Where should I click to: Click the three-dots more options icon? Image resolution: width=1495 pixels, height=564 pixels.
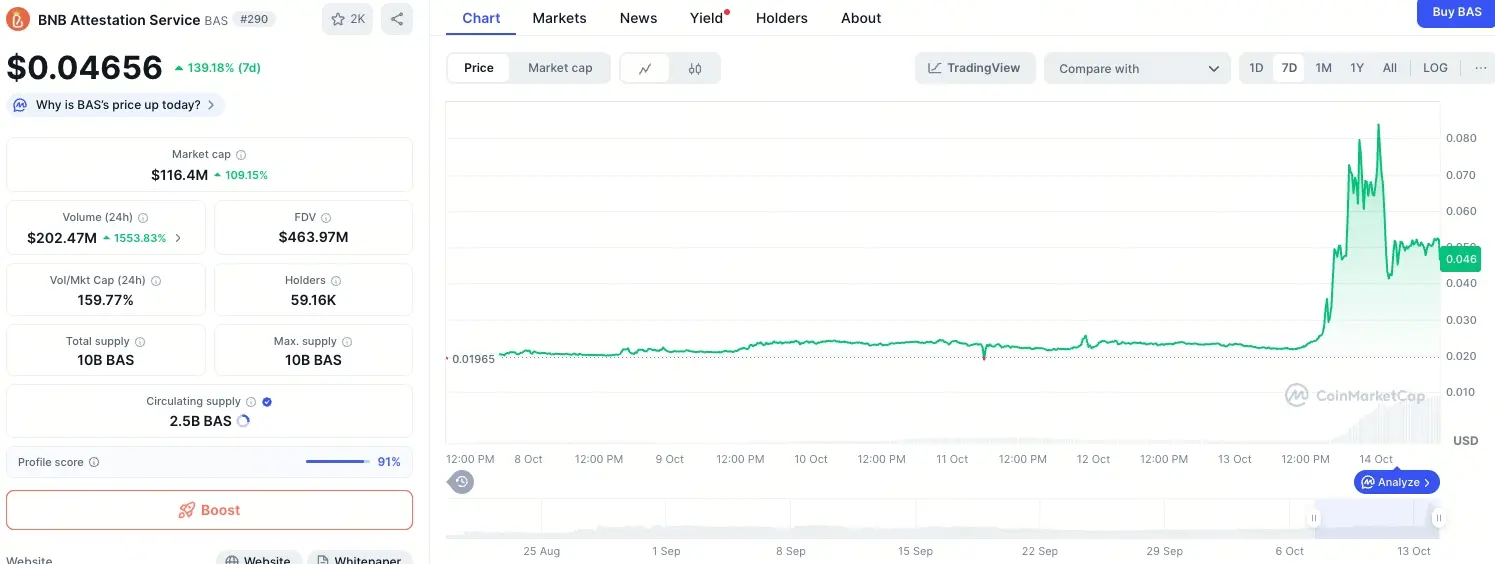(1480, 68)
